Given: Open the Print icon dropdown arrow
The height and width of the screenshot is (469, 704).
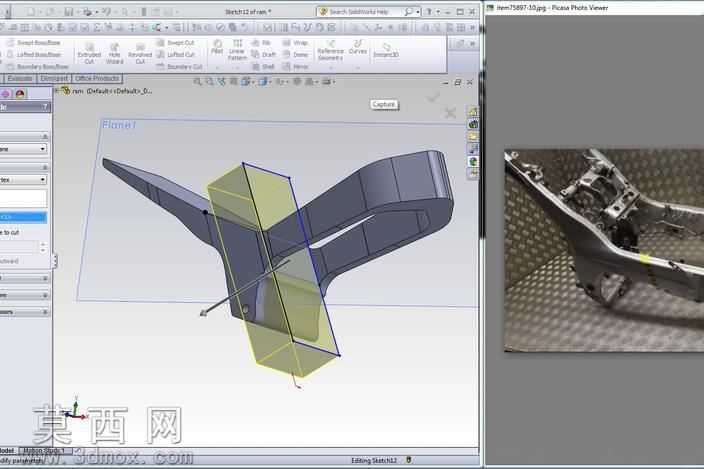Looking at the screenshot, I should (x=95, y=13).
